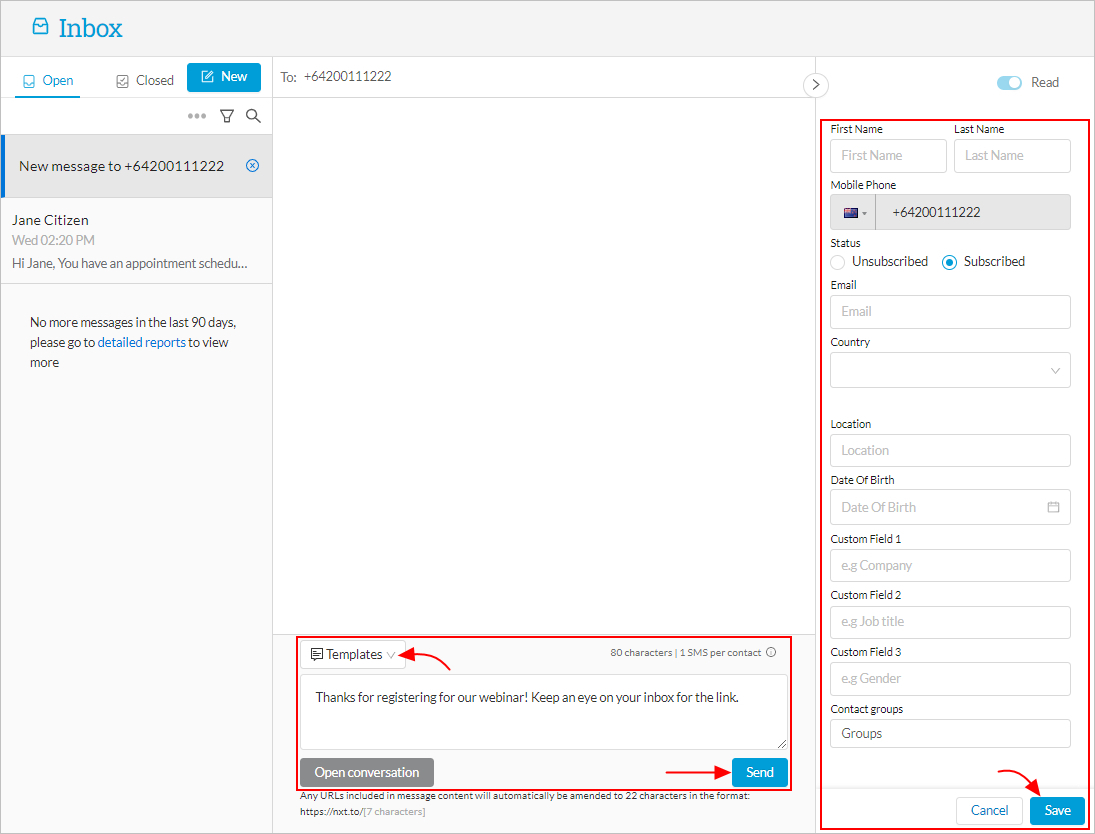Click the info icon beside SMS count
Viewport: 1095px width, 834px height.
pyautogui.click(x=771, y=652)
